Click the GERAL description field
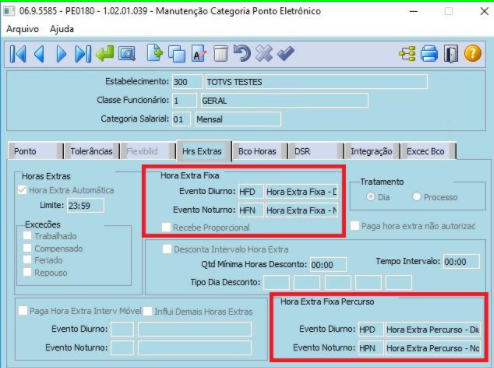The width and height of the screenshot is (494, 368). 285,101
